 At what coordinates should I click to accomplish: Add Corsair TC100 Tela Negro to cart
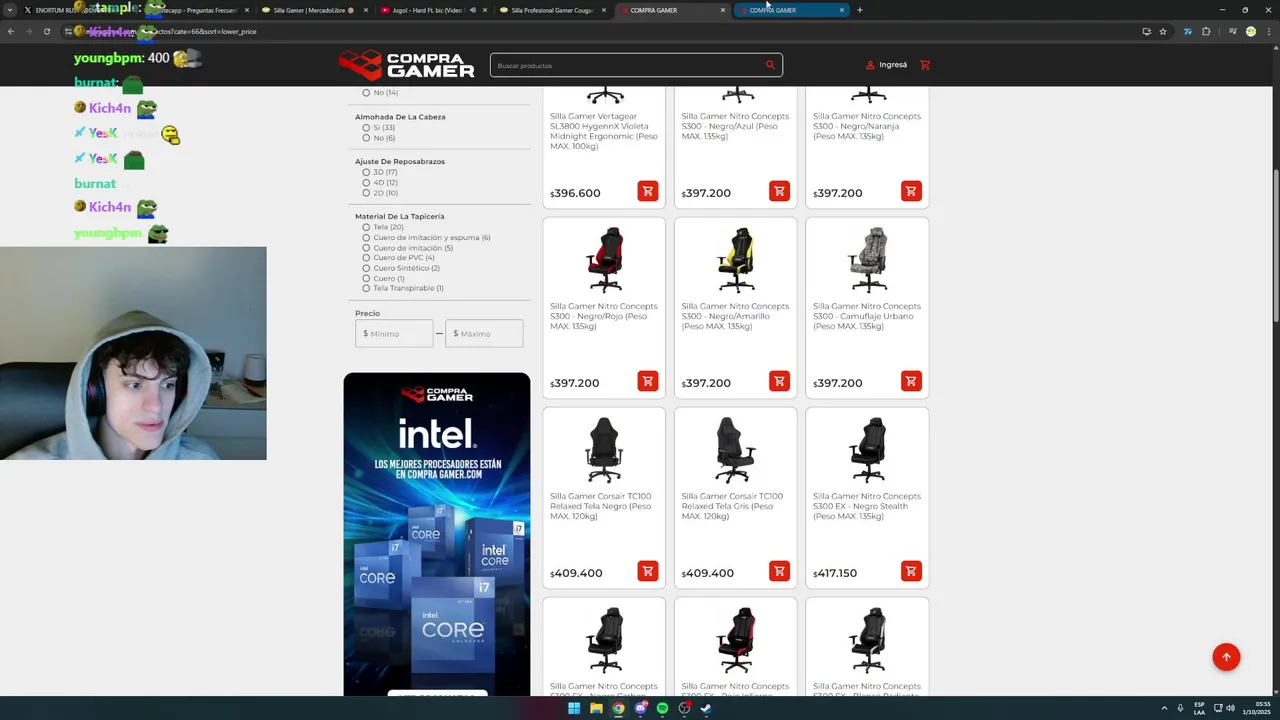click(x=647, y=571)
